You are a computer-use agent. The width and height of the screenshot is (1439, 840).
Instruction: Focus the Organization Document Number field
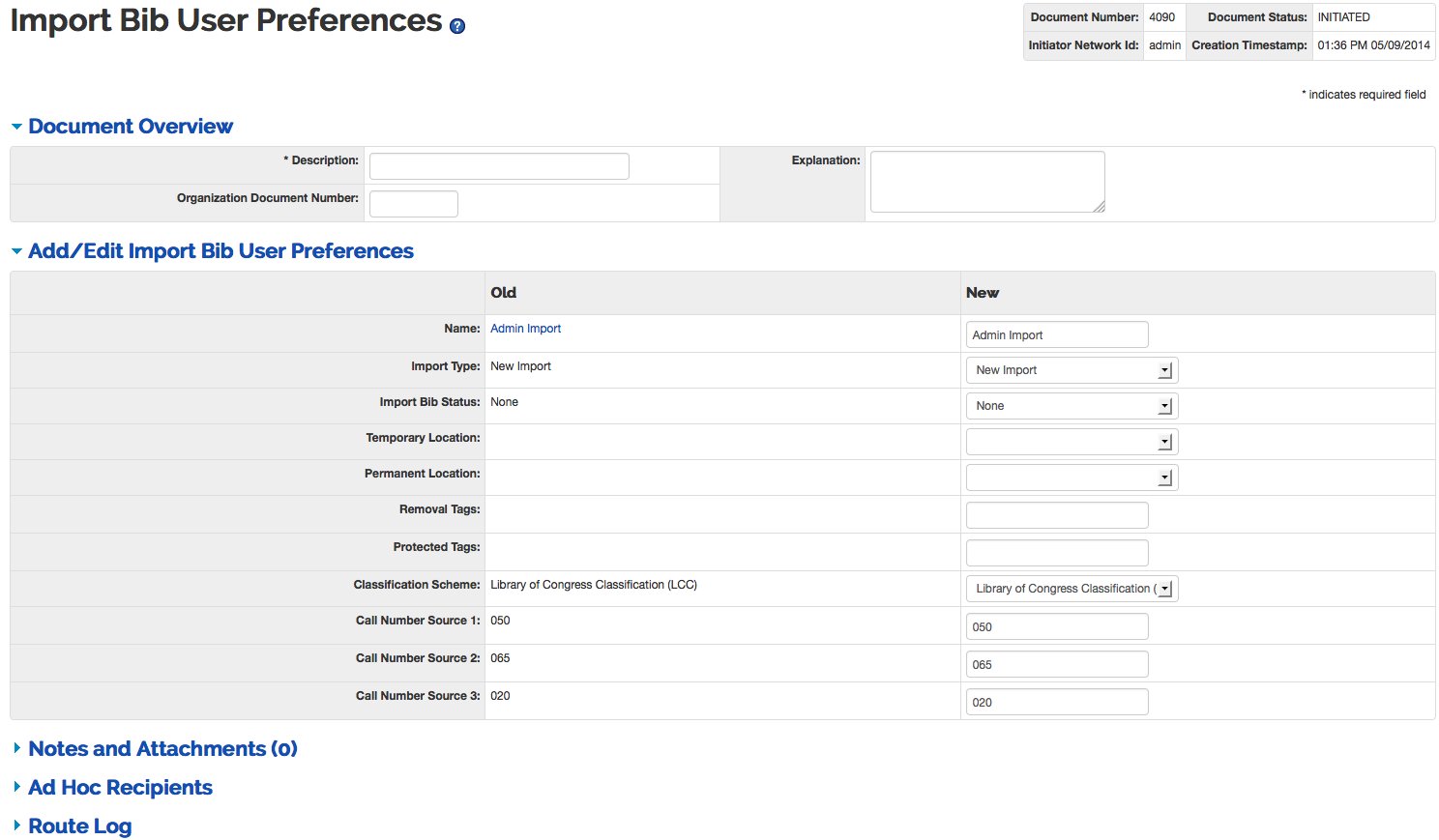[x=414, y=204]
